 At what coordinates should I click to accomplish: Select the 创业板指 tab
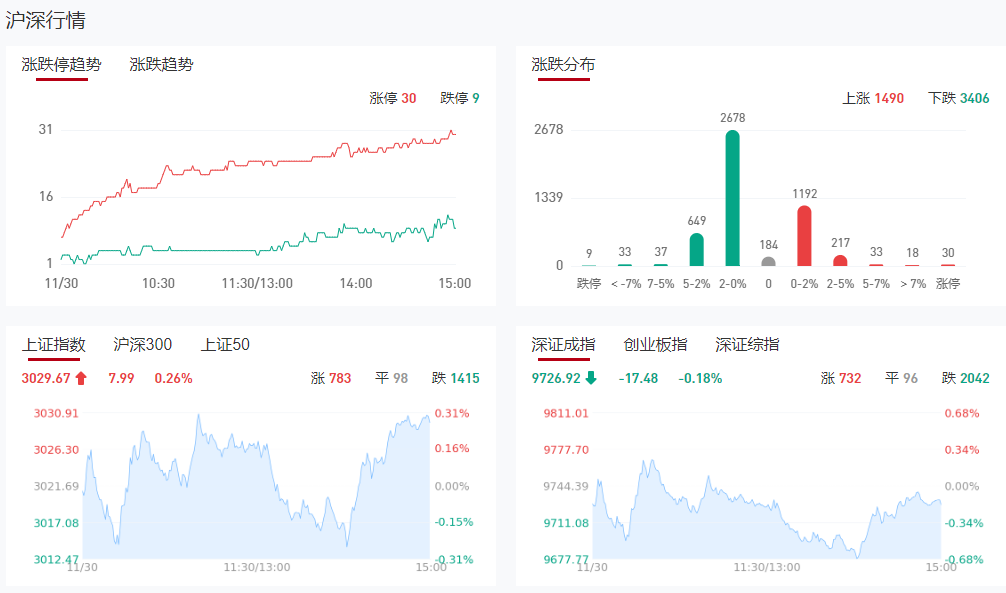tap(655, 345)
